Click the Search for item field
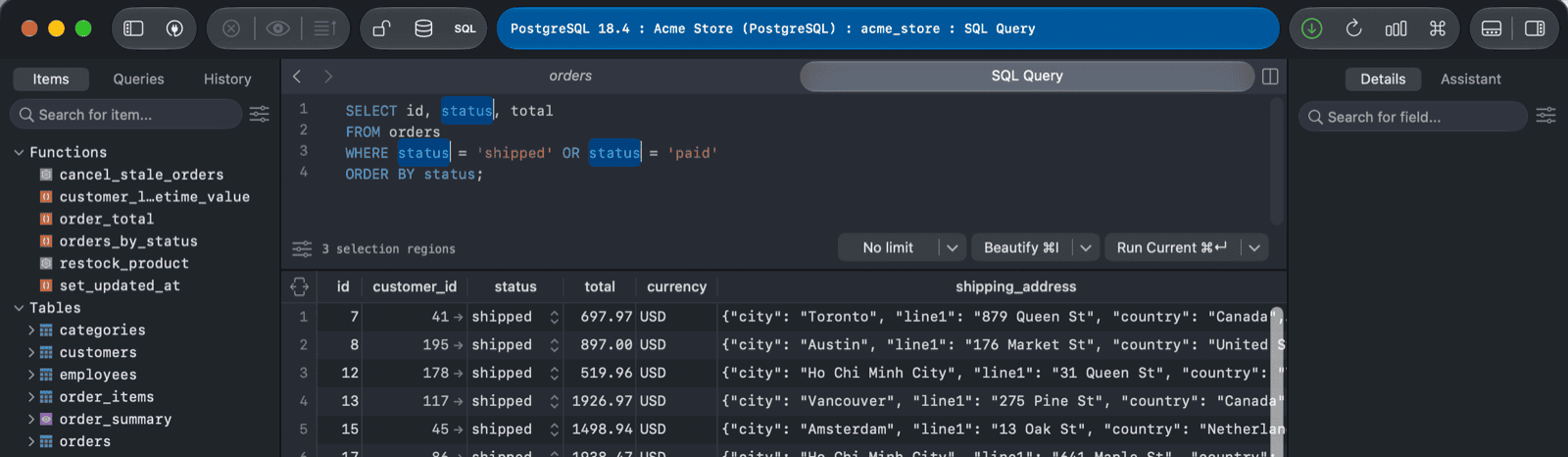1568x457 pixels. [x=125, y=115]
